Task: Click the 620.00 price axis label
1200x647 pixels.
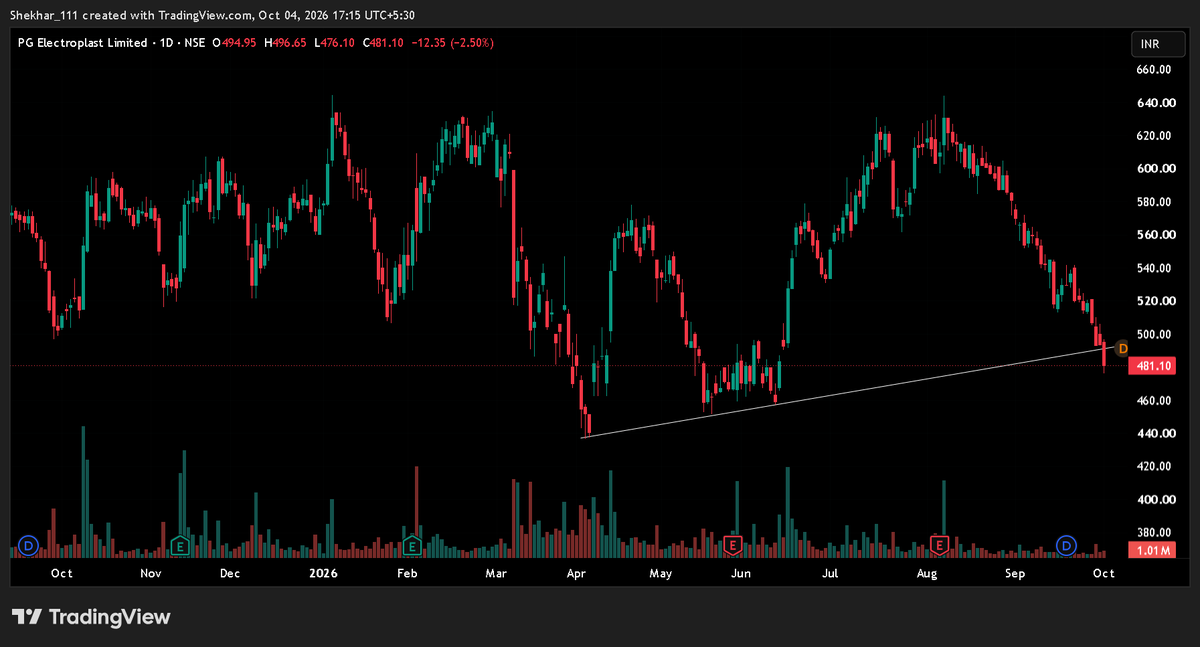Action: pos(1153,136)
